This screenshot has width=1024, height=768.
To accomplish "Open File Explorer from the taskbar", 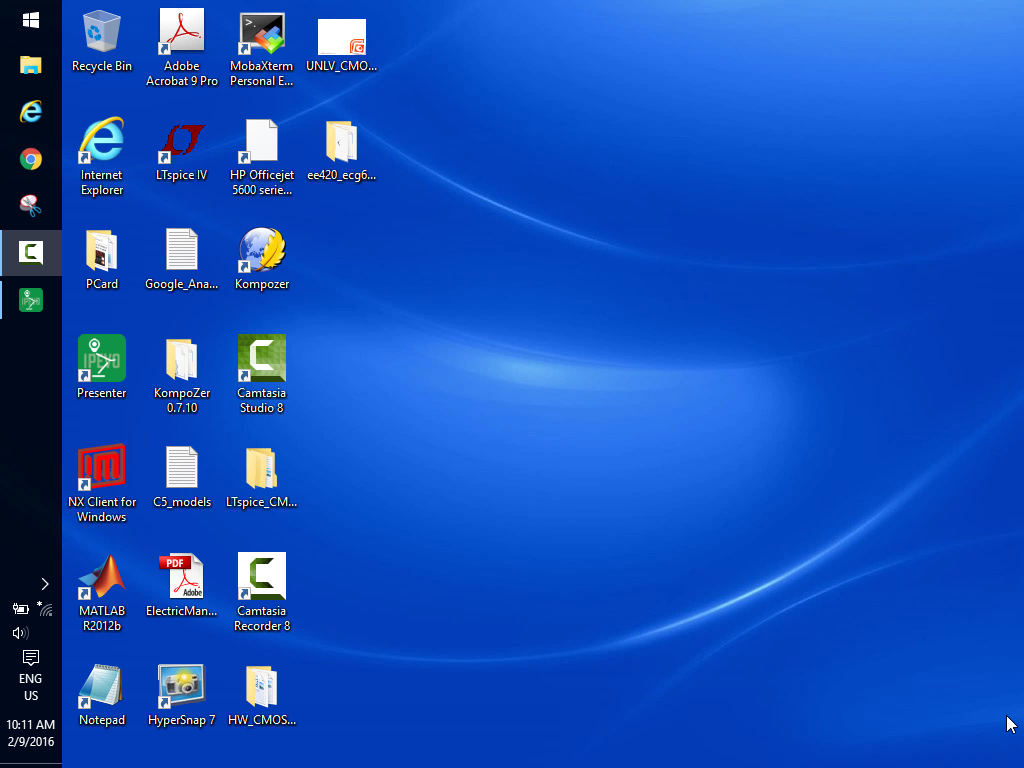I will (x=31, y=66).
